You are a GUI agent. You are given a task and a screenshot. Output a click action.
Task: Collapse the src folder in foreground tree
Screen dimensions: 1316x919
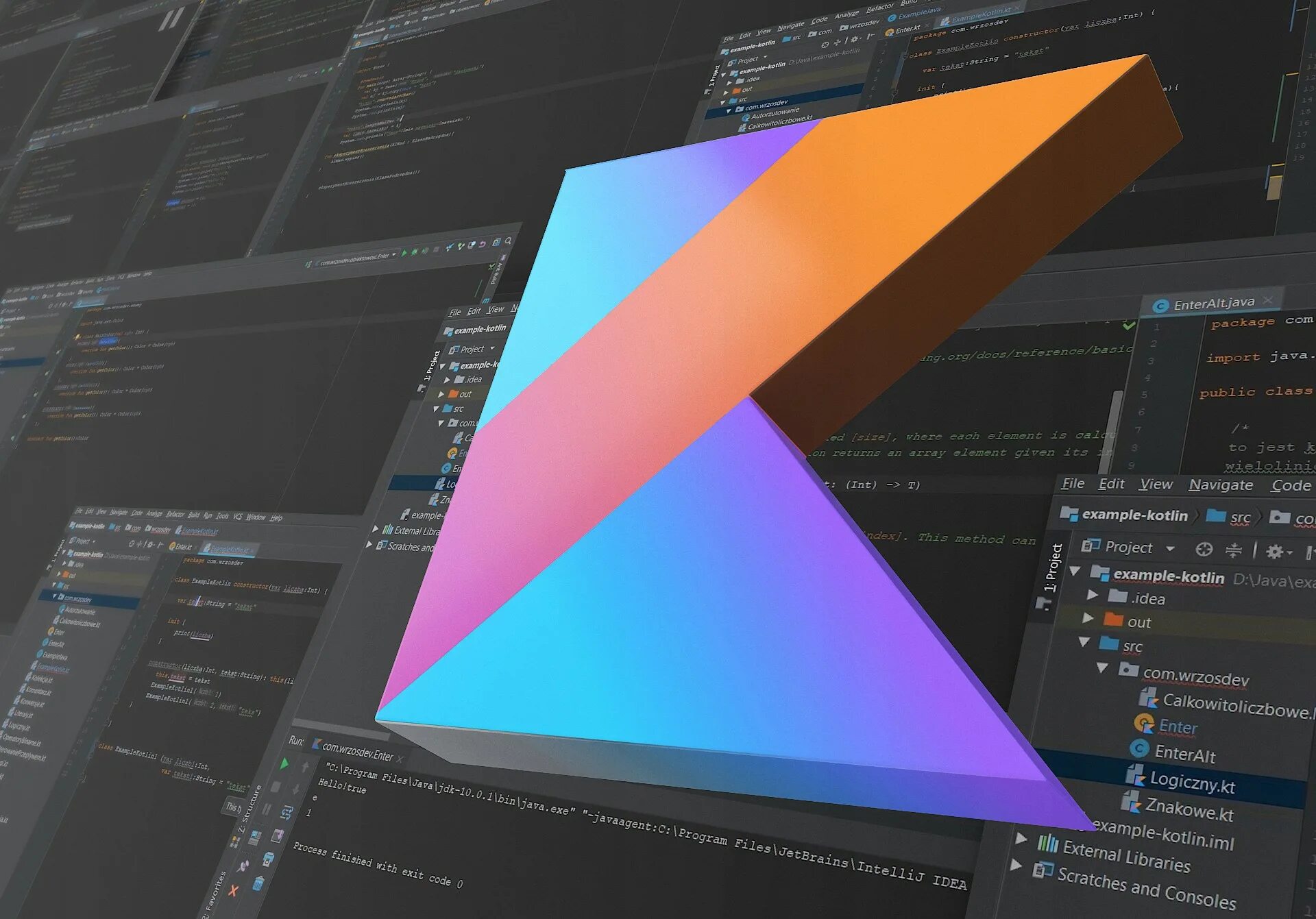click(1084, 642)
